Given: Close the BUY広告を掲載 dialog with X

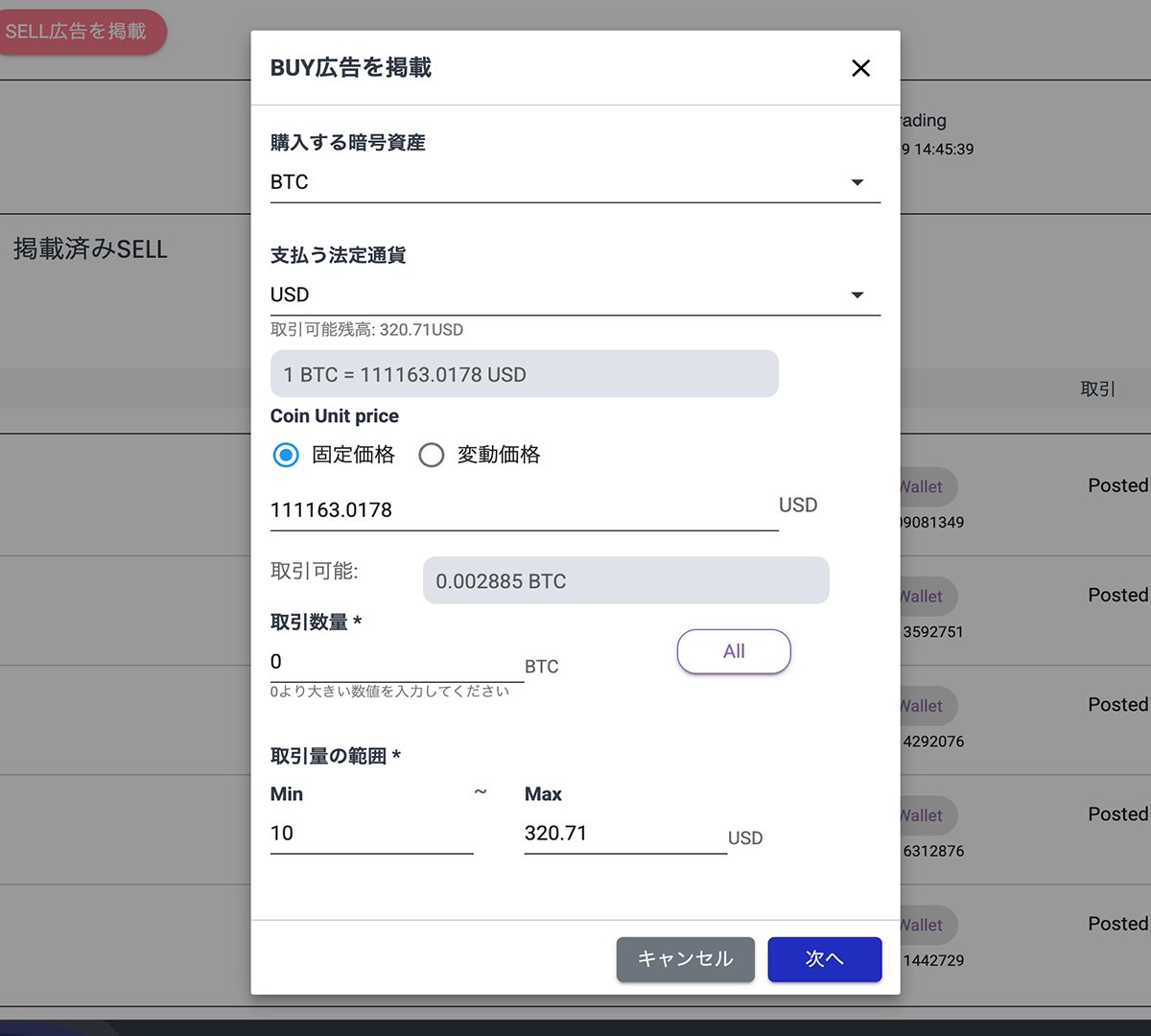Looking at the screenshot, I should [860, 68].
